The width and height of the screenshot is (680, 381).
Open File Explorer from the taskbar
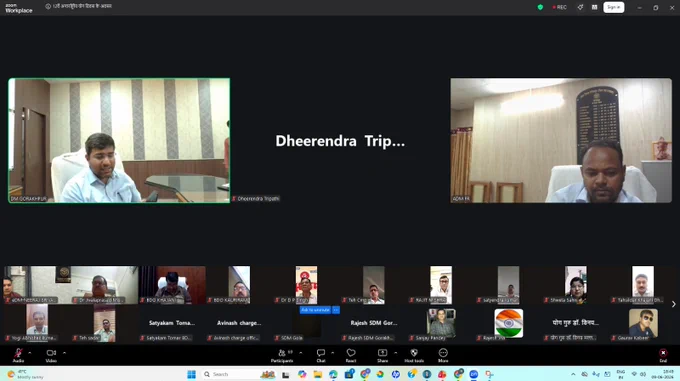(318, 374)
